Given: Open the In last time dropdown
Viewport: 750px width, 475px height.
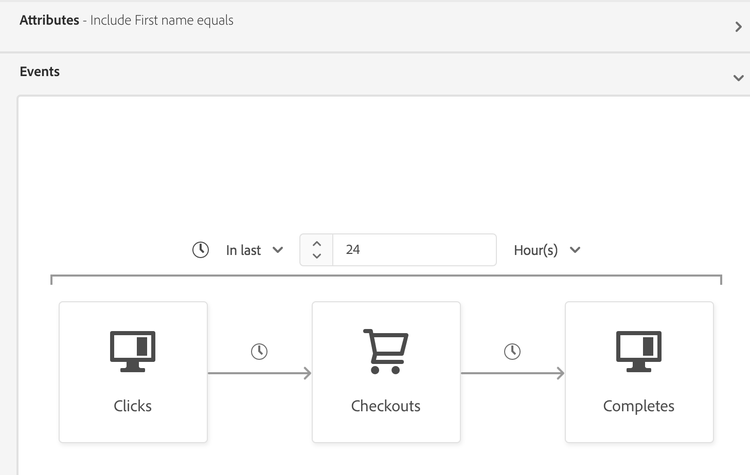Looking at the screenshot, I should 255,250.
